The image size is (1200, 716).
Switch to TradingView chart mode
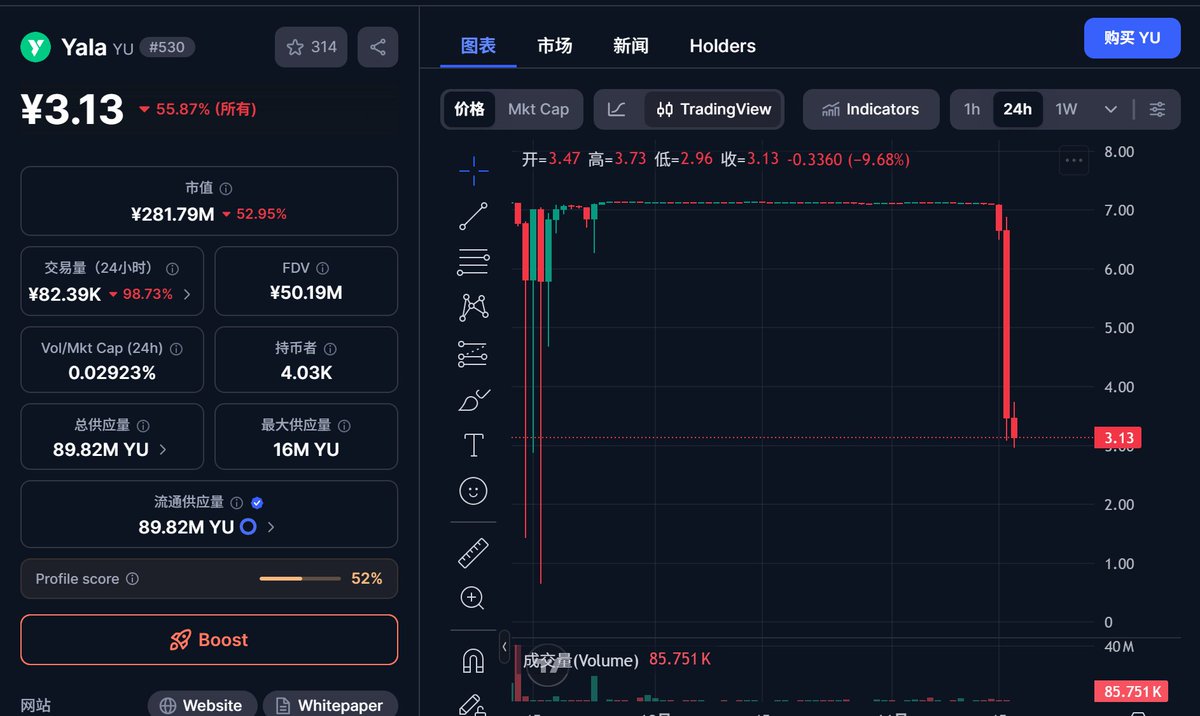point(714,109)
